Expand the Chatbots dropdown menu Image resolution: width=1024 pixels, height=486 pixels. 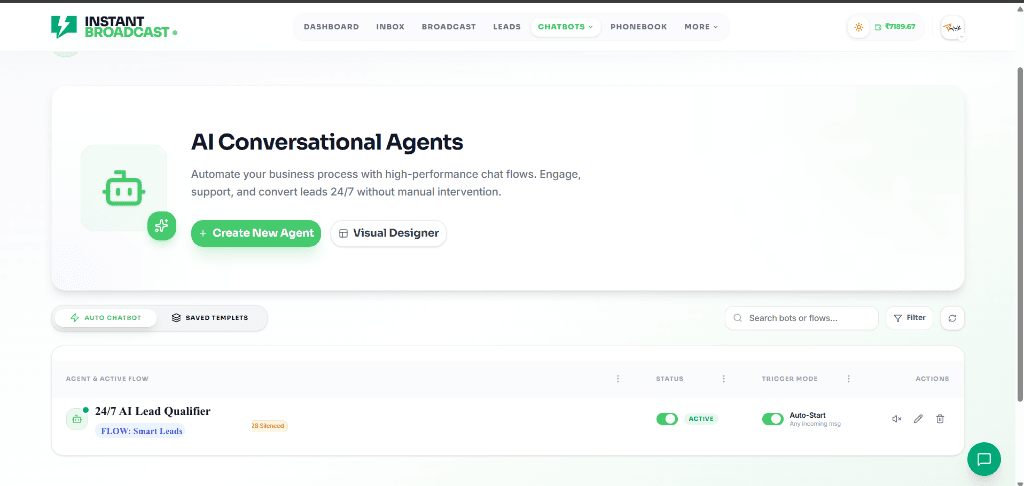click(x=566, y=27)
